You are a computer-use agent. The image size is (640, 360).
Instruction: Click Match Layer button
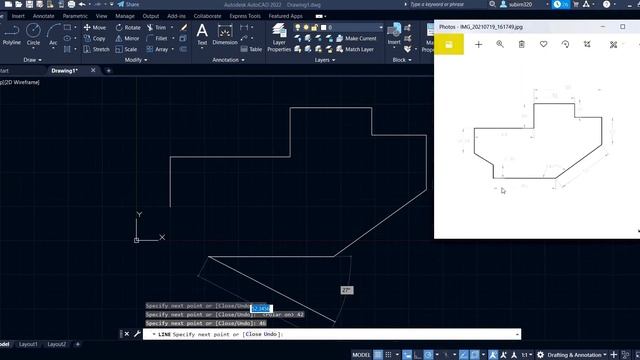coord(355,49)
